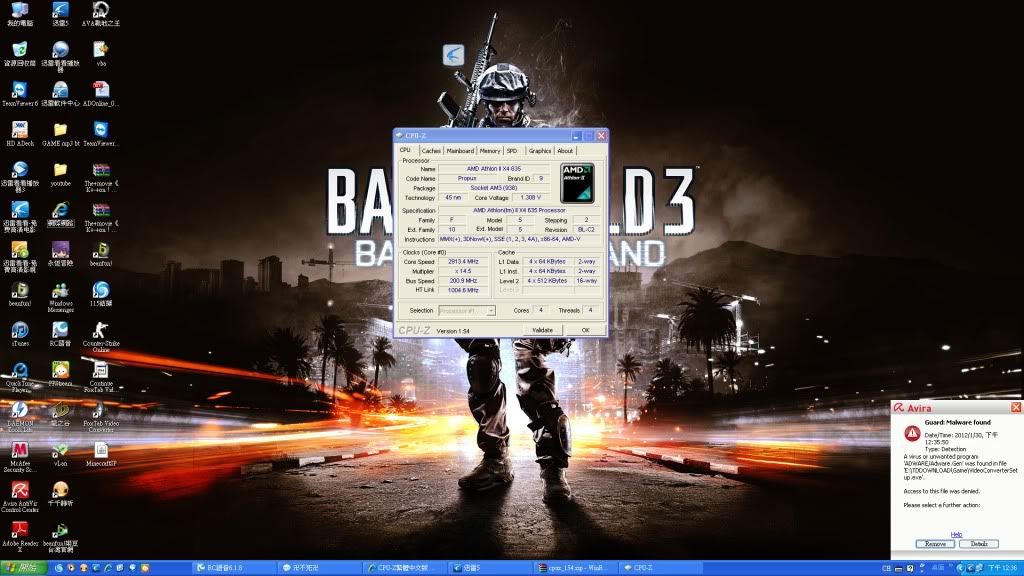Click the Cores count value field
The width and height of the screenshot is (1024, 576).
coord(541,311)
